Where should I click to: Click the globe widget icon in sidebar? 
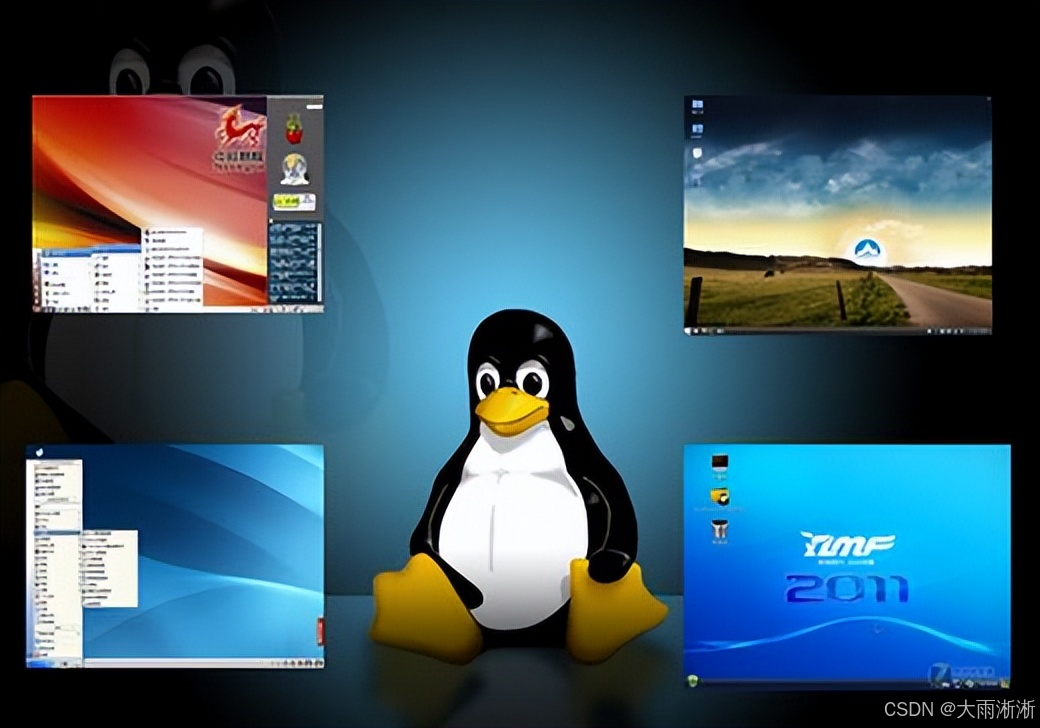coord(294,168)
